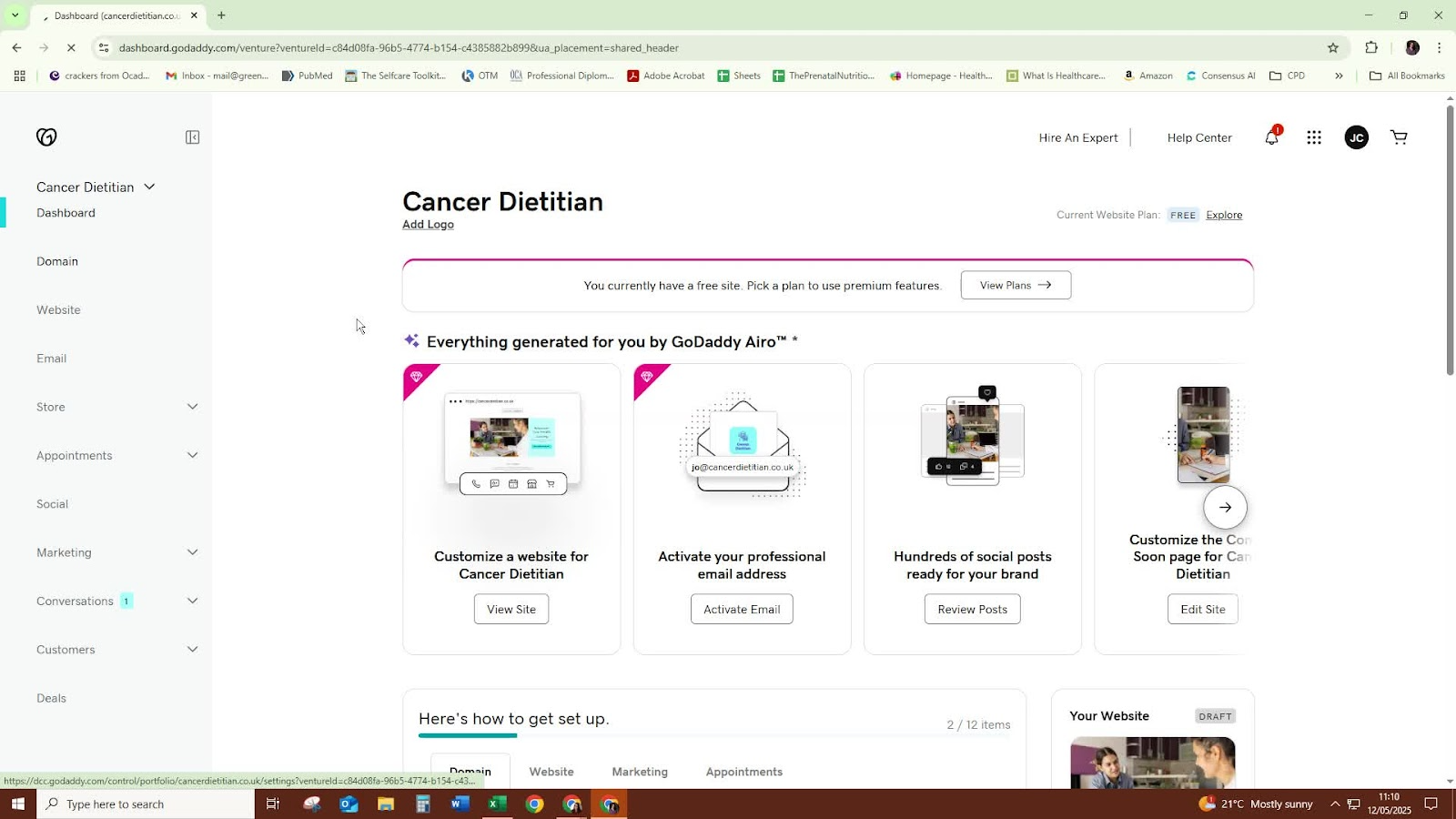The height and width of the screenshot is (819, 1456).
Task: Open Deals in the sidebar
Action: 52,698
